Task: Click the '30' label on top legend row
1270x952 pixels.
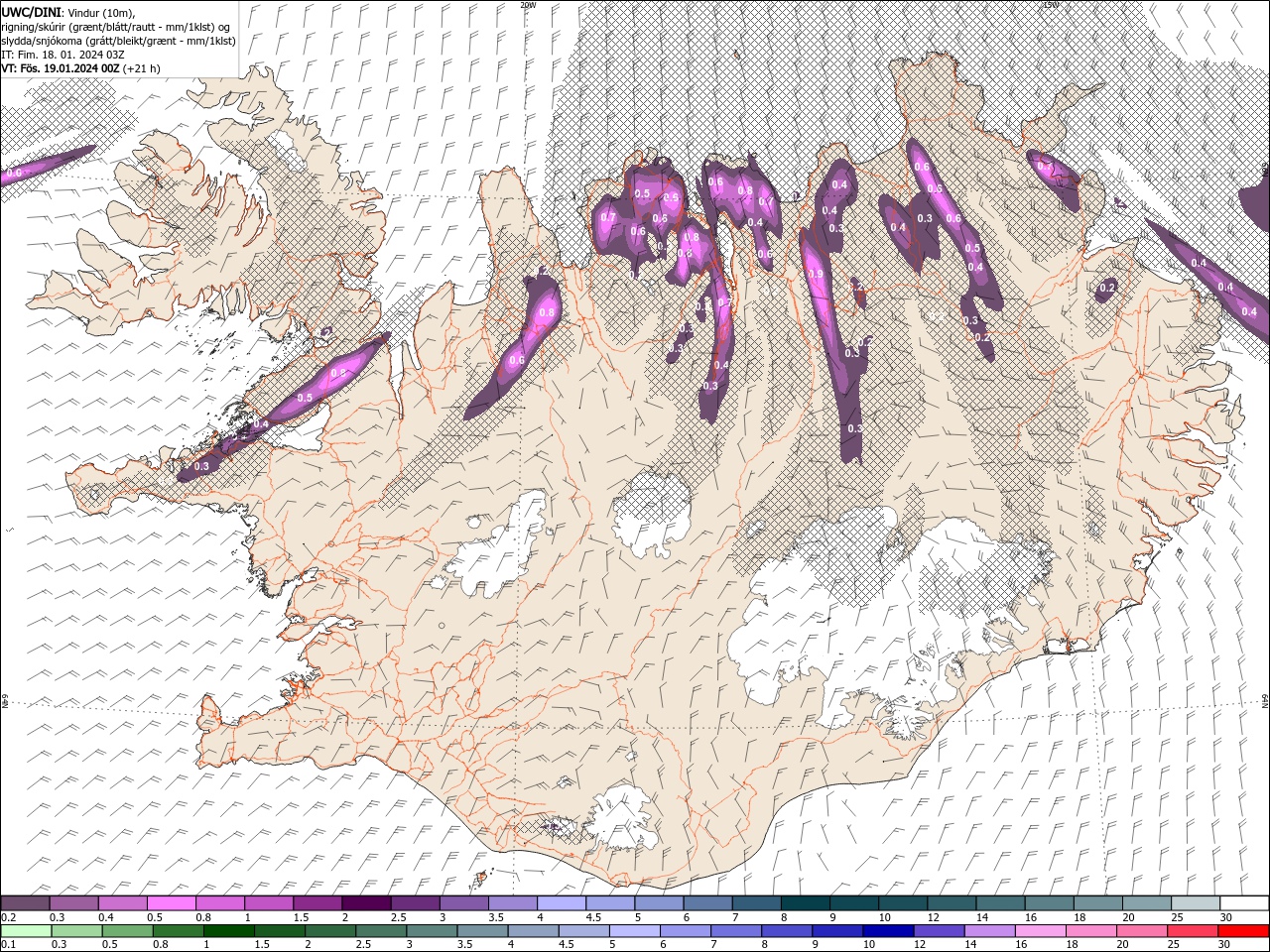Action: click(1225, 917)
